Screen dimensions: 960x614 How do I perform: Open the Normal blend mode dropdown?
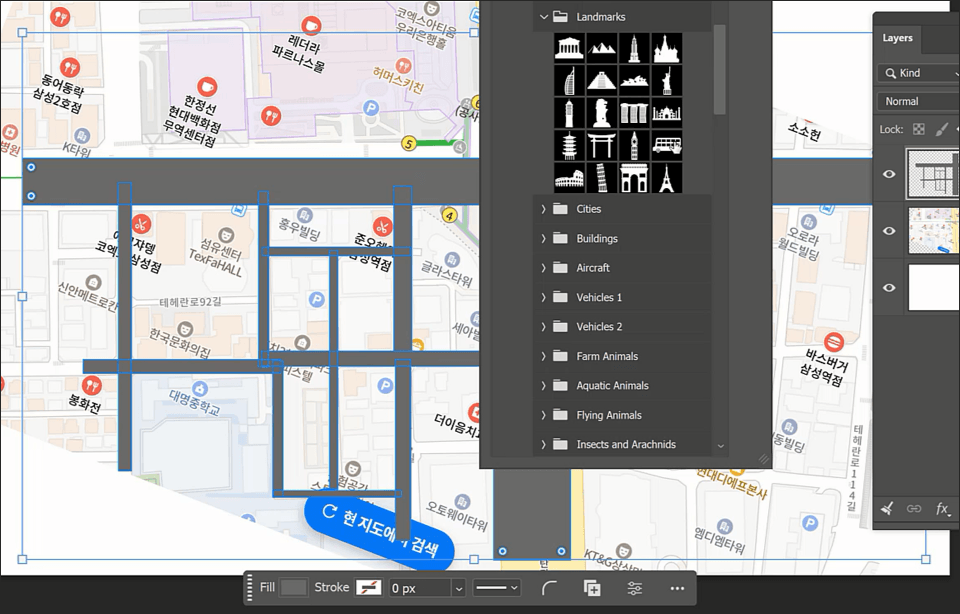point(918,102)
